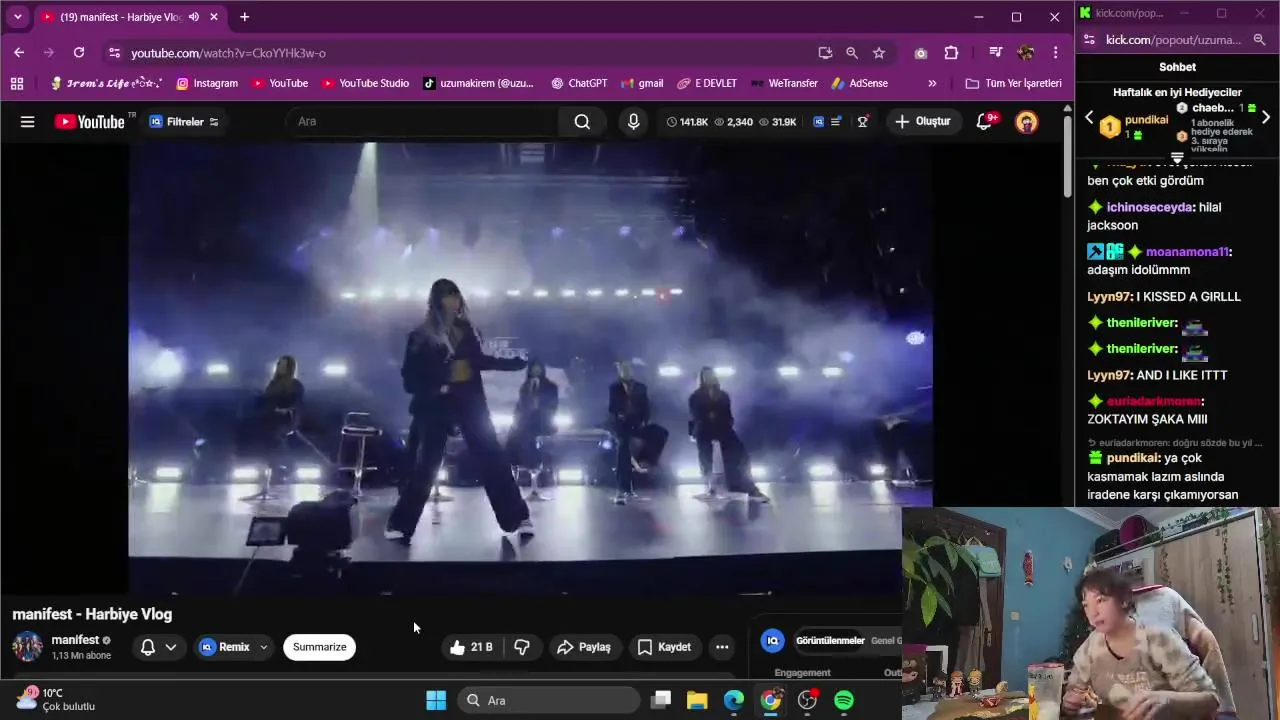Image resolution: width=1280 pixels, height=720 pixels.
Task: Open the Filtreler filter button
Action: pos(184,122)
